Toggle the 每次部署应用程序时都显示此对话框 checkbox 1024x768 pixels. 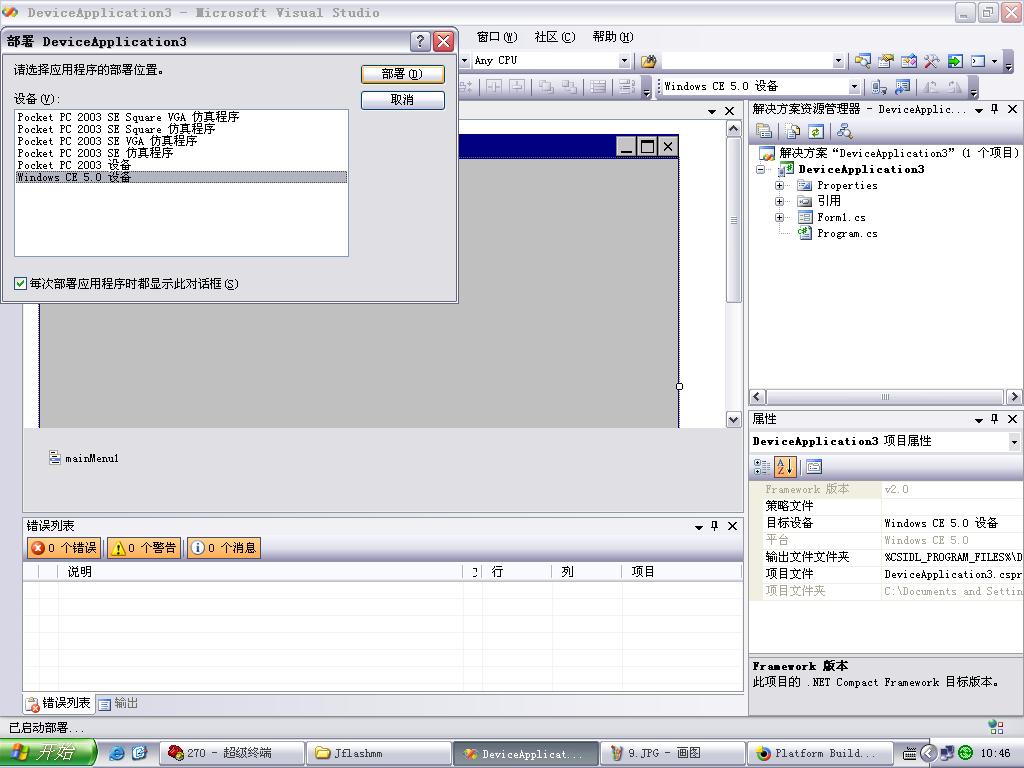(20, 283)
